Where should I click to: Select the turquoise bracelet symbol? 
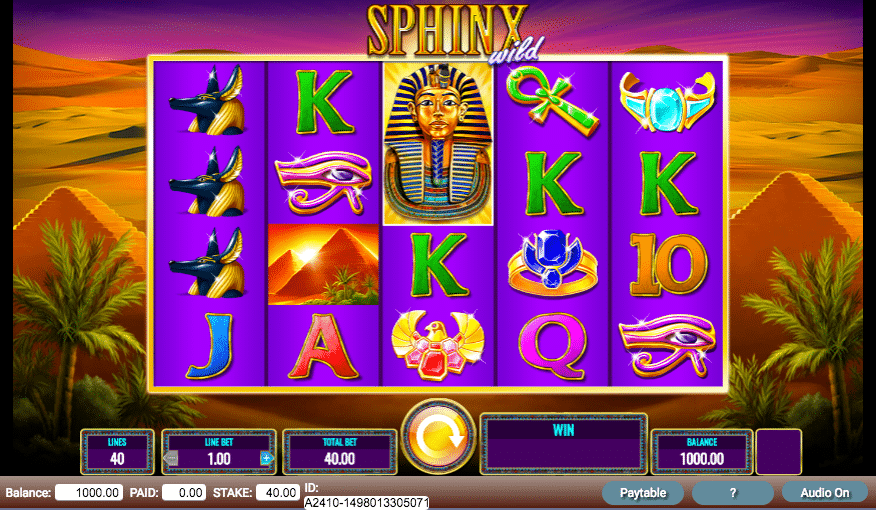[x=666, y=102]
